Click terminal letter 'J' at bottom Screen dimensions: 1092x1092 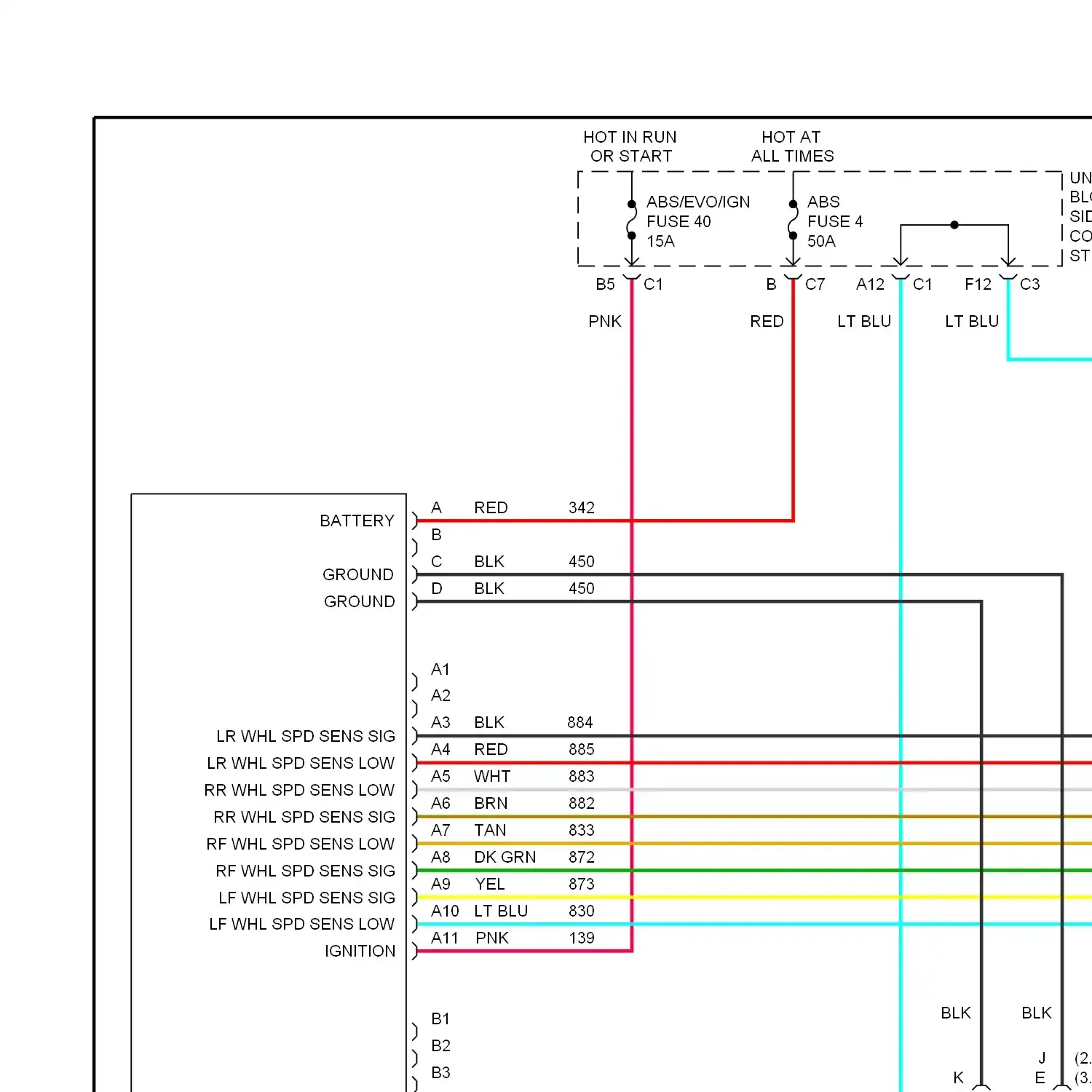click(1042, 1058)
